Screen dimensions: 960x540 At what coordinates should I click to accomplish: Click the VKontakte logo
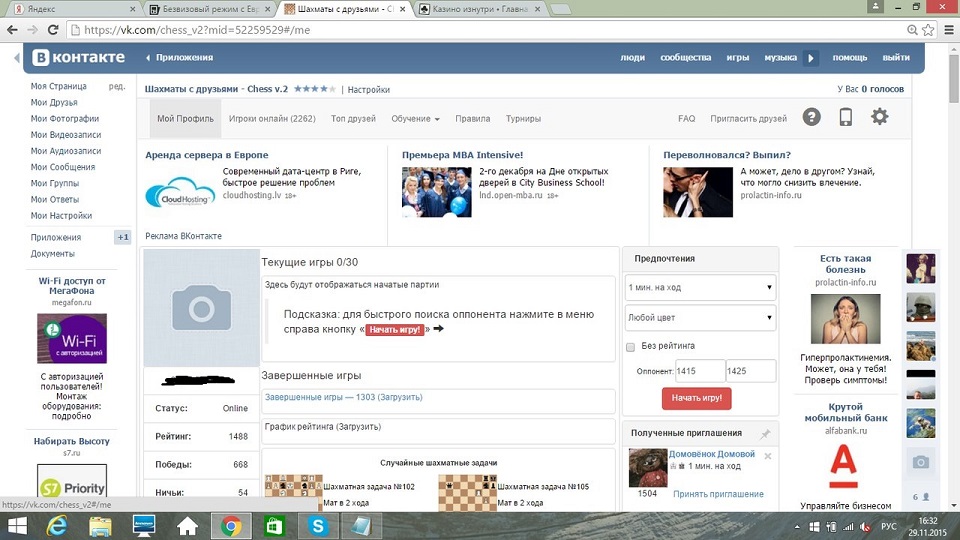click(65, 58)
